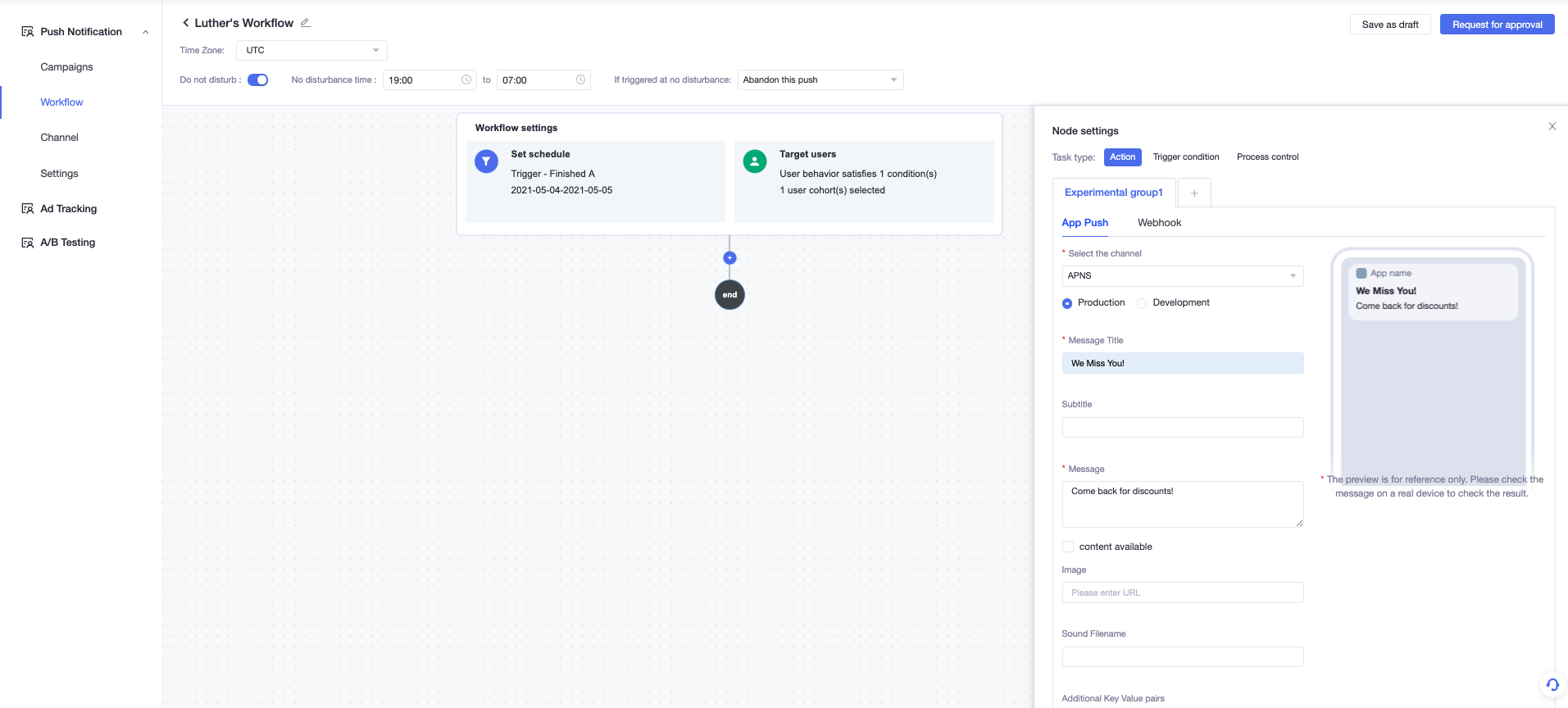The height and width of the screenshot is (708, 1568).
Task: Click the dark end node circle
Action: (729, 295)
